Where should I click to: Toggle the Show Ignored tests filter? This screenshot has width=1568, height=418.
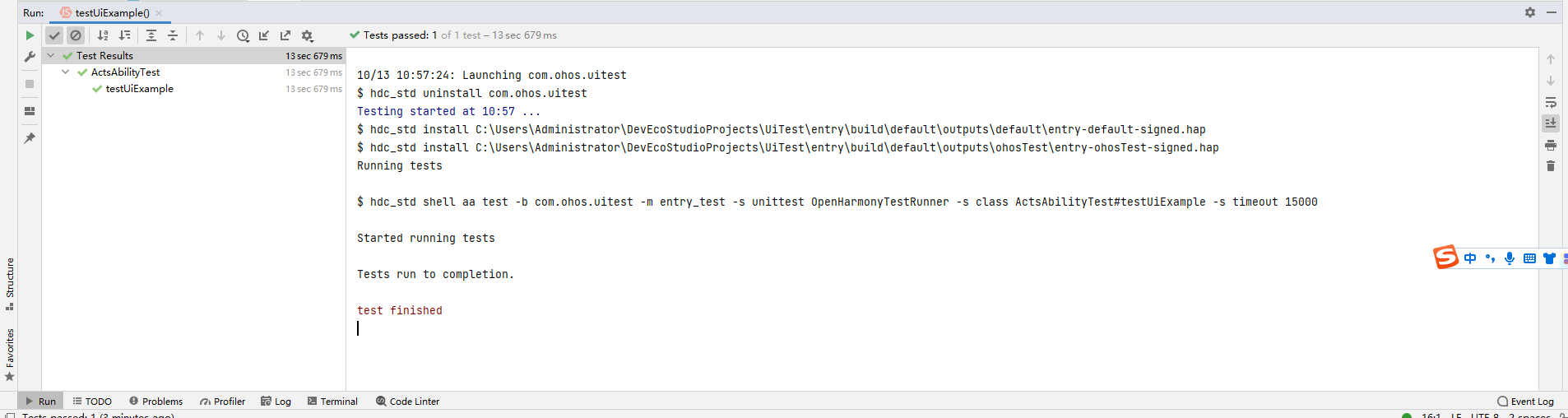76,35
